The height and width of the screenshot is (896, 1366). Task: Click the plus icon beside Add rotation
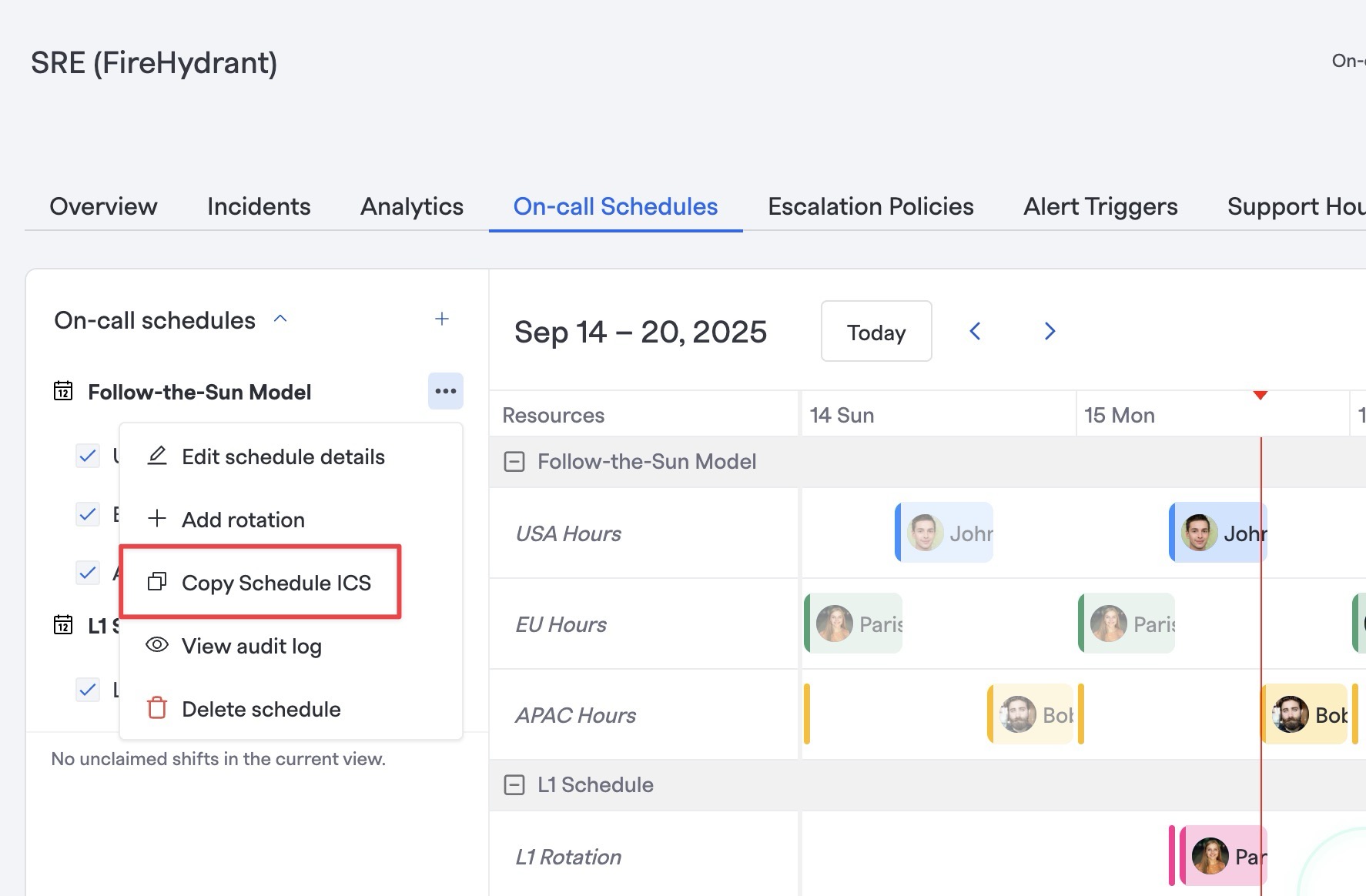pyautogui.click(x=157, y=518)
